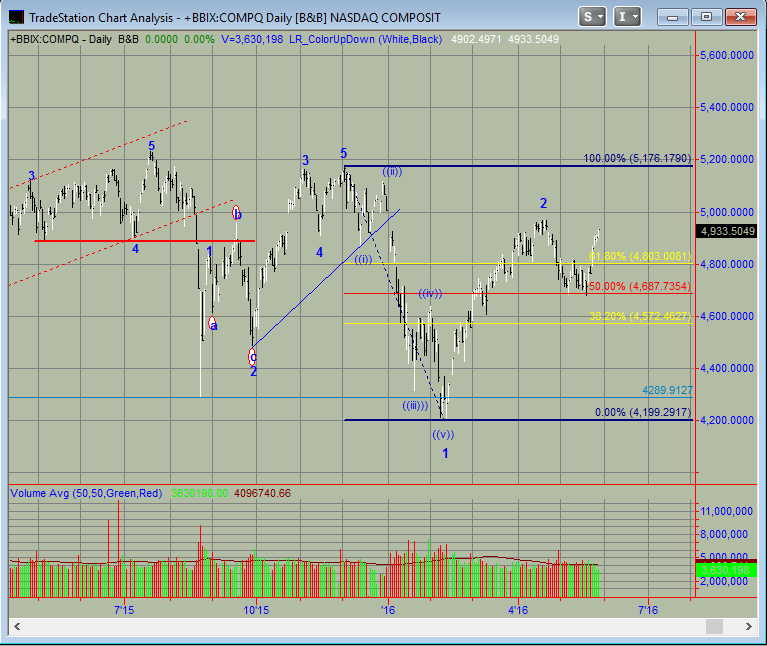Image resolution: width=767 pixels, height=646 pixels.
Task: Open the I interval dropdown button
Action: [627, 17]
